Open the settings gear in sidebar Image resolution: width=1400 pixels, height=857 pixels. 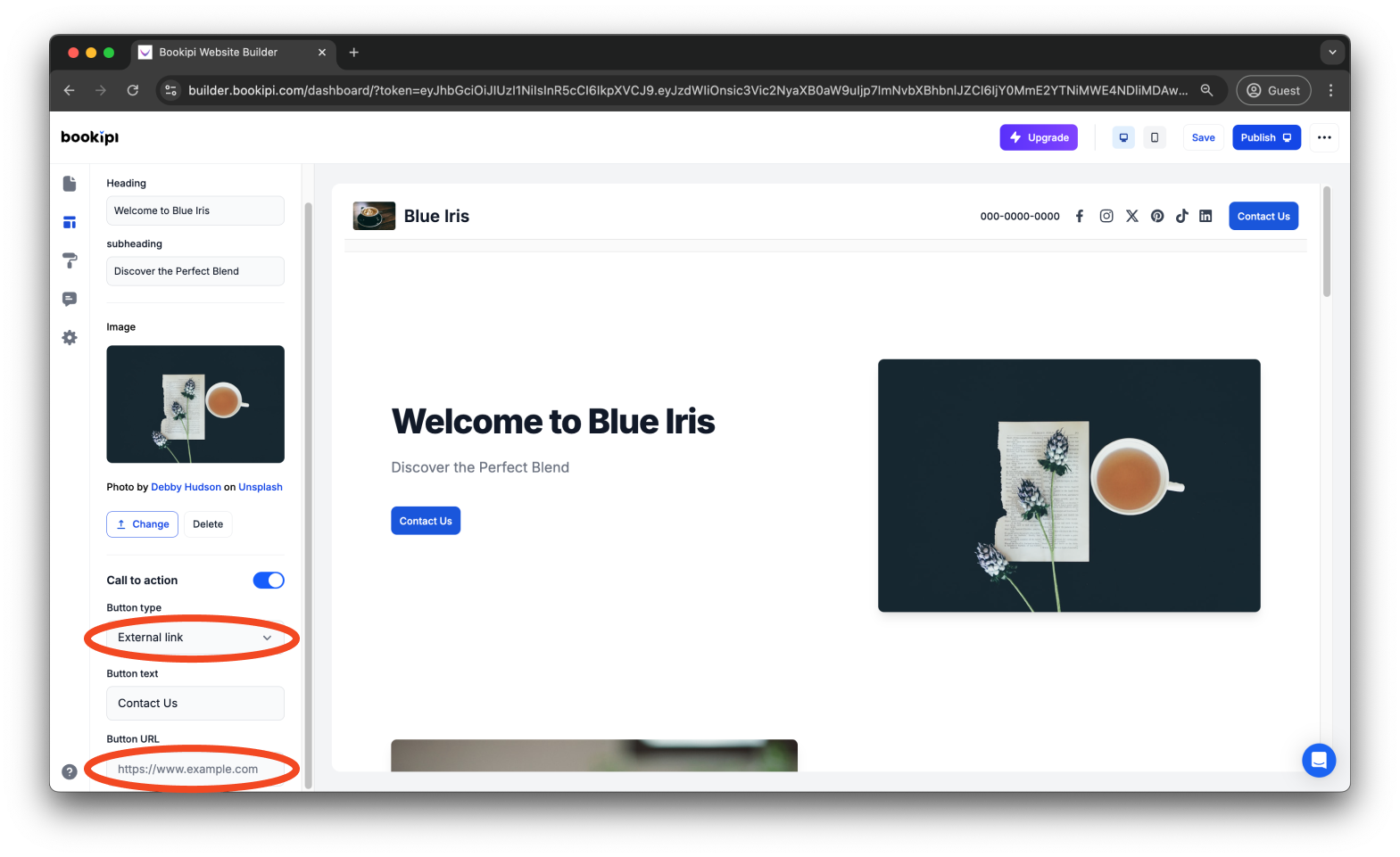pyautogui.click(x=70, y=338)
